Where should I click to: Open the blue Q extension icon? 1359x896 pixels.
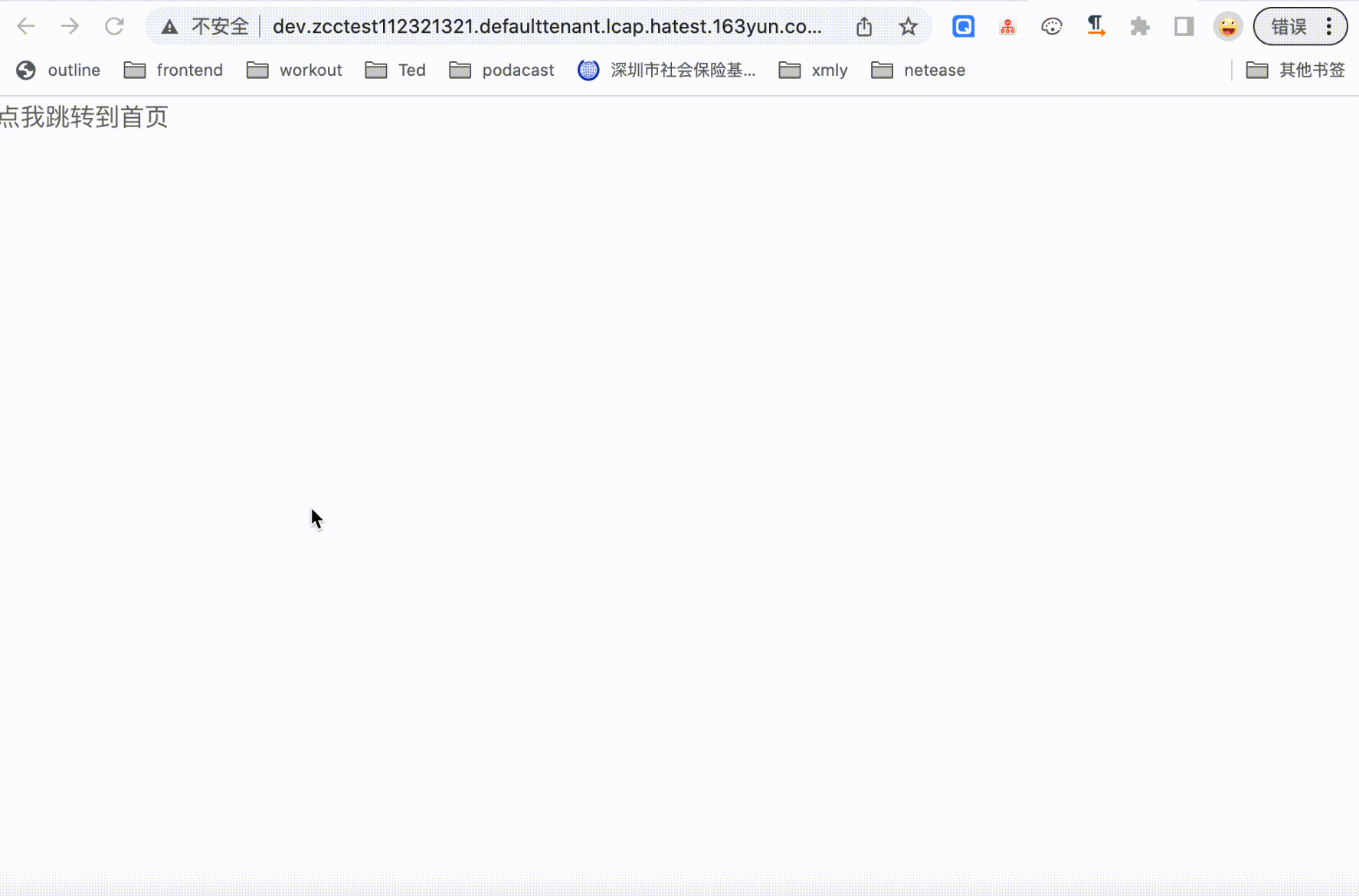963,27
